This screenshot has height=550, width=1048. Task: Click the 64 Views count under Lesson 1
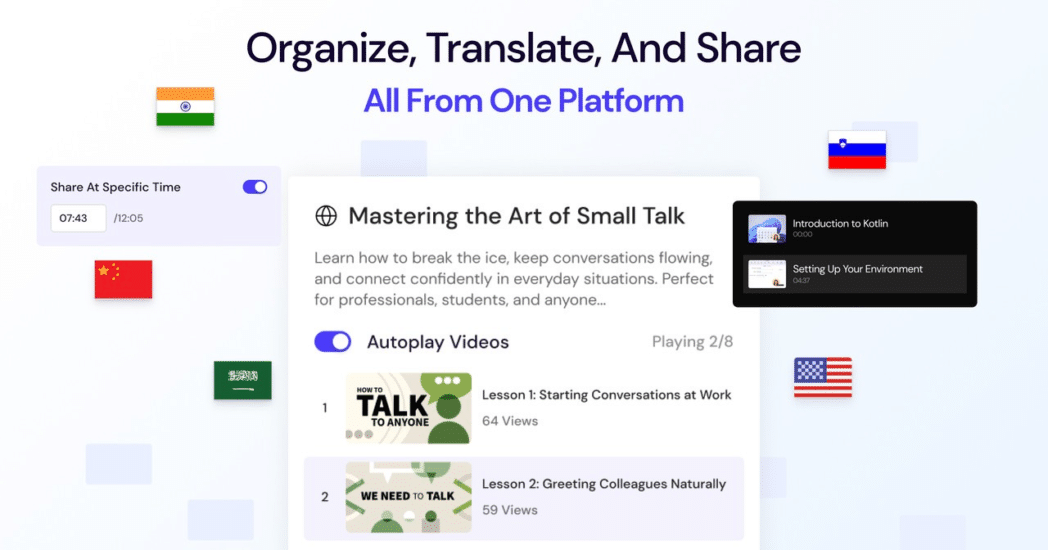510,421
